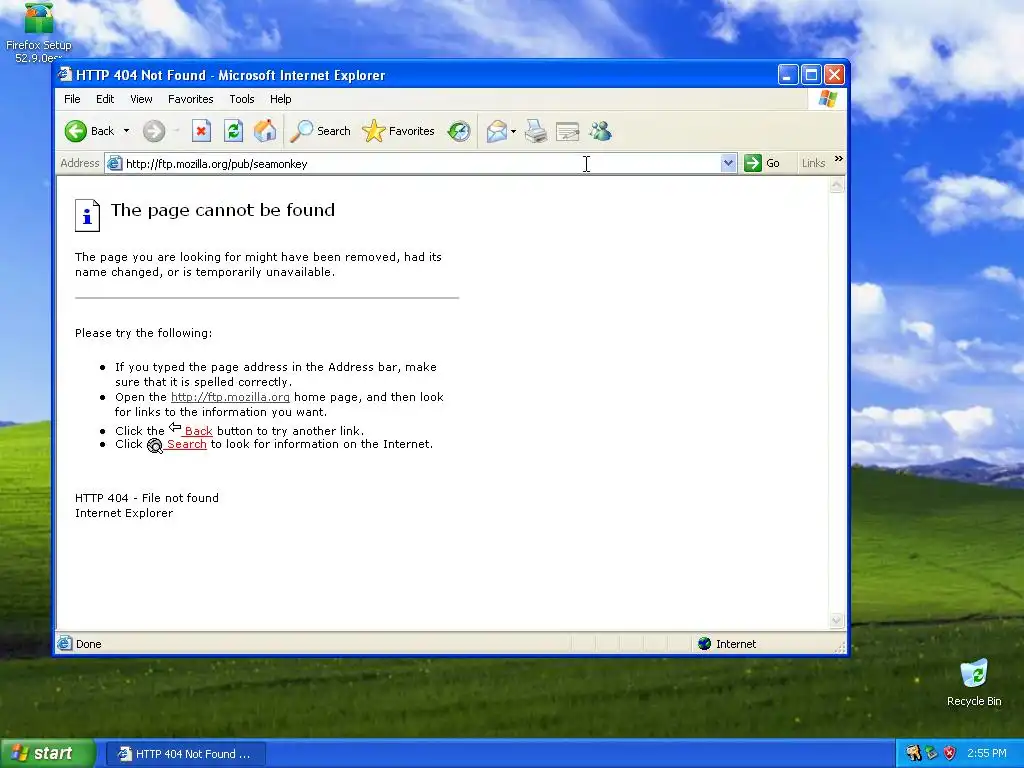Open the View menu
The height and width of the screenshot is (768, 1024).
click(x=141, y=99)
